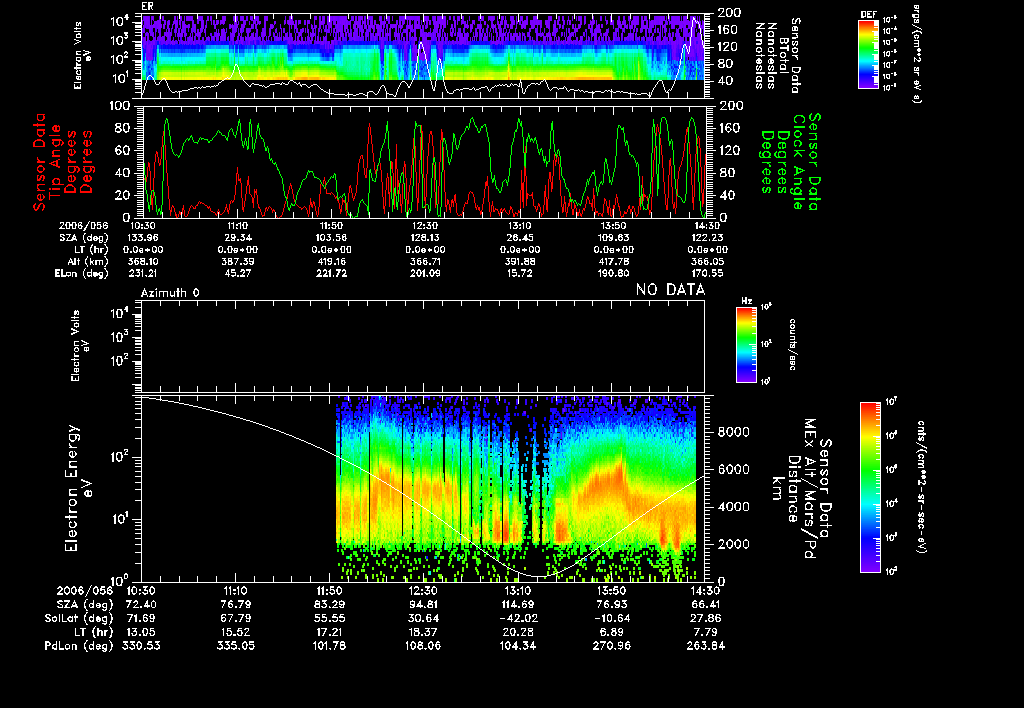
Task: Select local time value 20.28
Action: coord(518,632)
